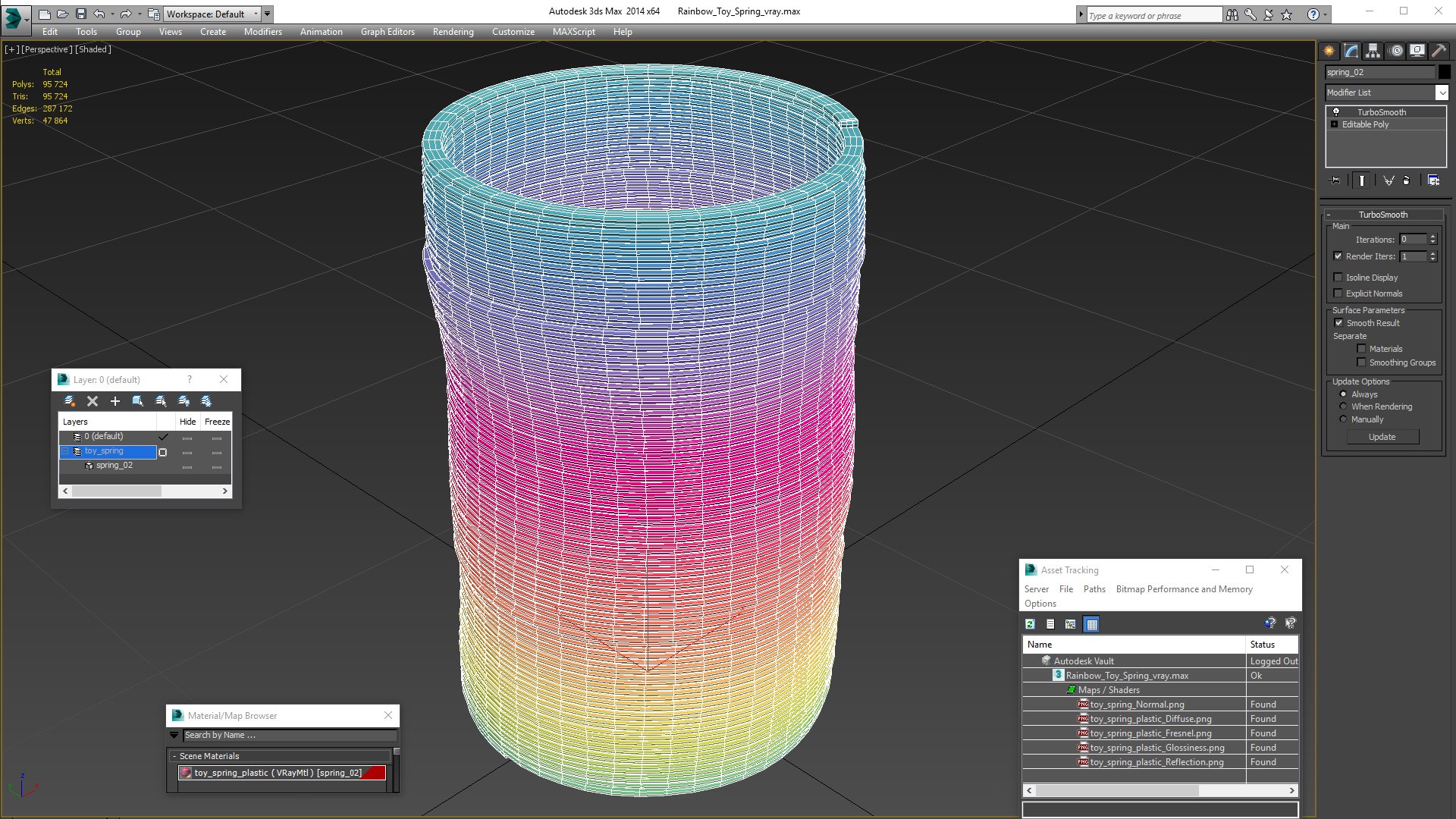Click Freeze/Unfreeze All Layers icon
The image size is (1456, 819).
(x=206, y=401)
